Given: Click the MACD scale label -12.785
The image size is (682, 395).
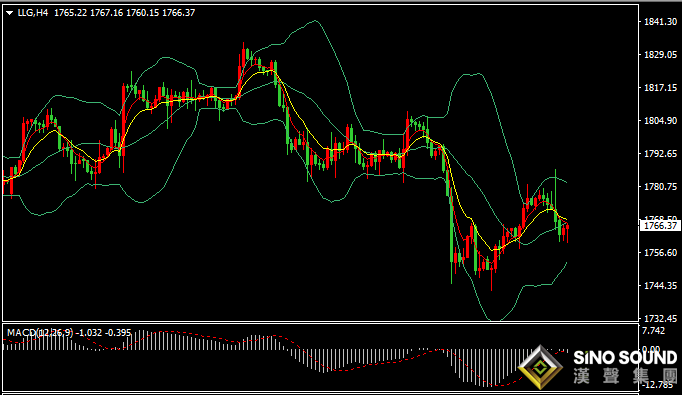Looking at the screenshot, I should point(658,385).
